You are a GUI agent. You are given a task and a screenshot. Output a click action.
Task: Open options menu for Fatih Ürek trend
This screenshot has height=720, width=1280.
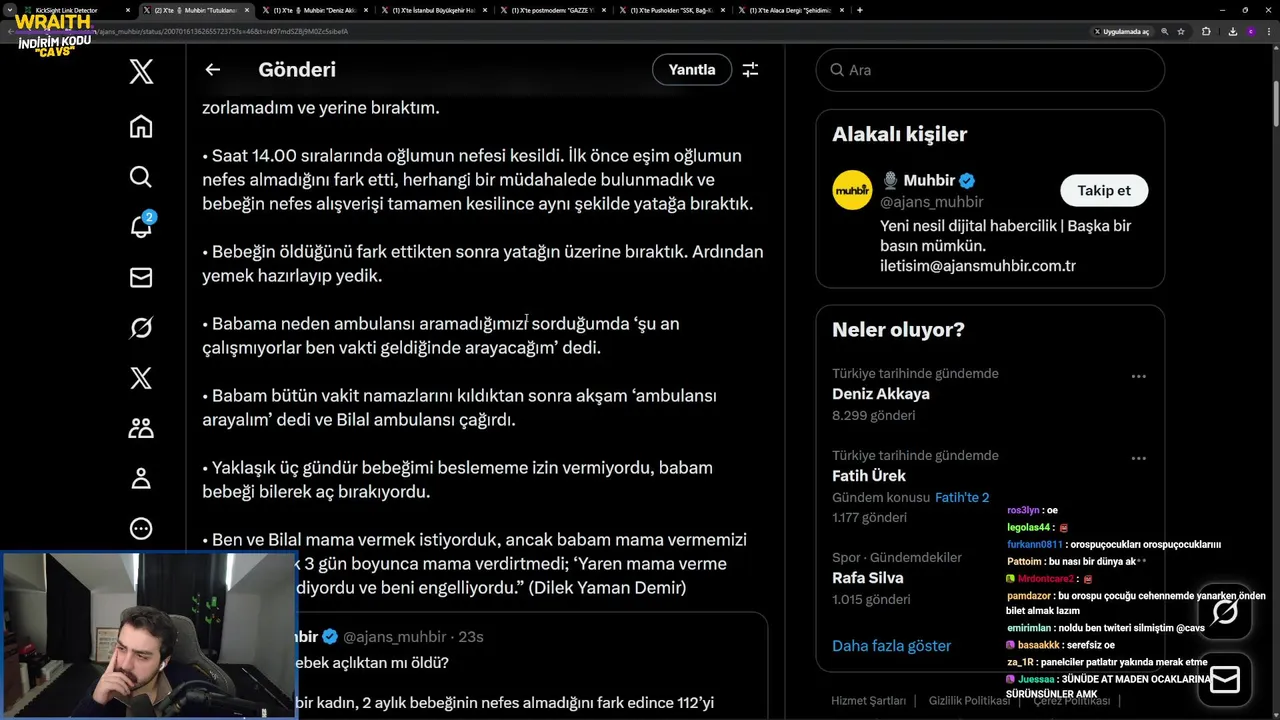coord(1138,459)
